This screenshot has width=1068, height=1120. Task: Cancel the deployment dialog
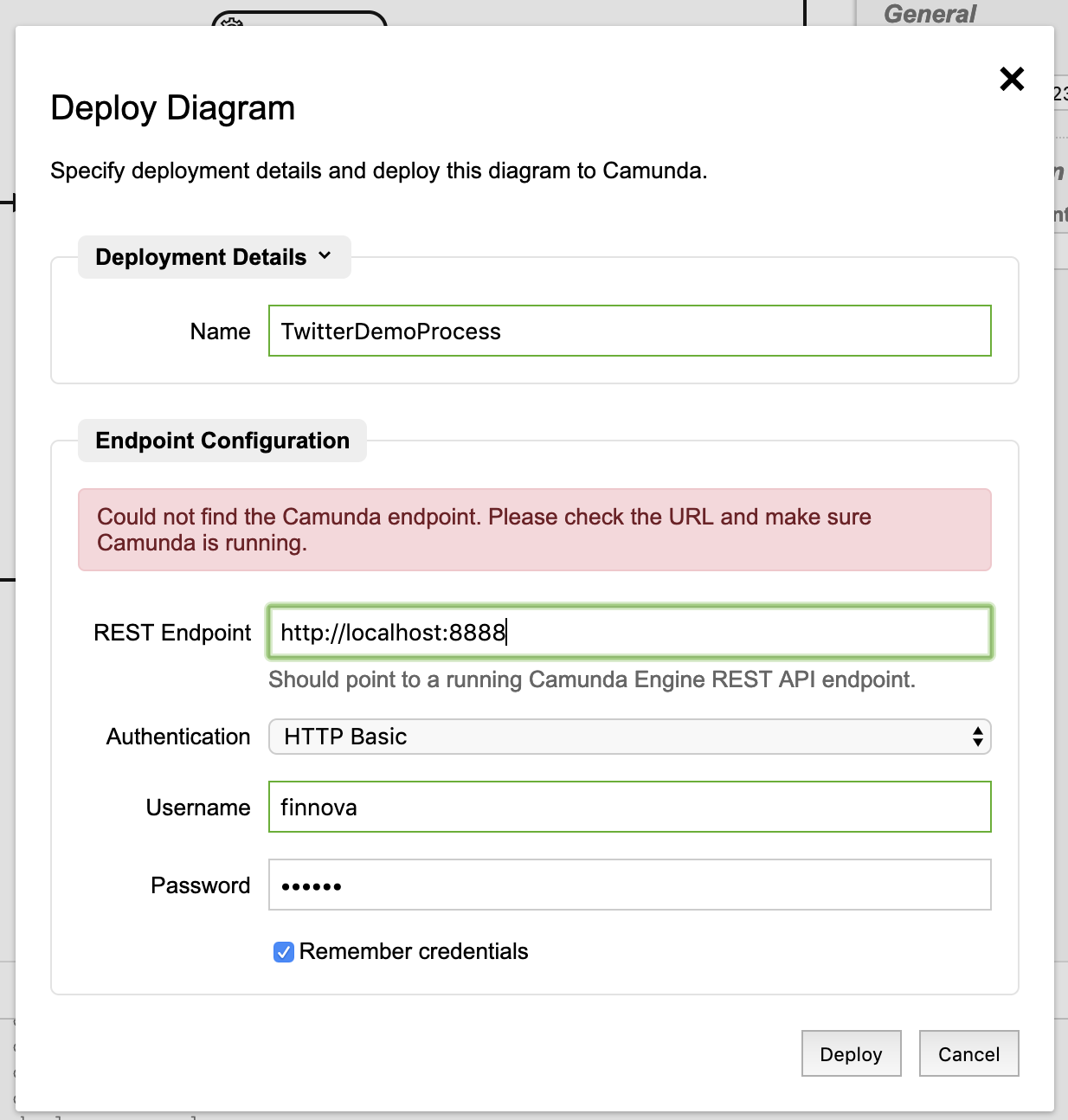coord(968,1053)
